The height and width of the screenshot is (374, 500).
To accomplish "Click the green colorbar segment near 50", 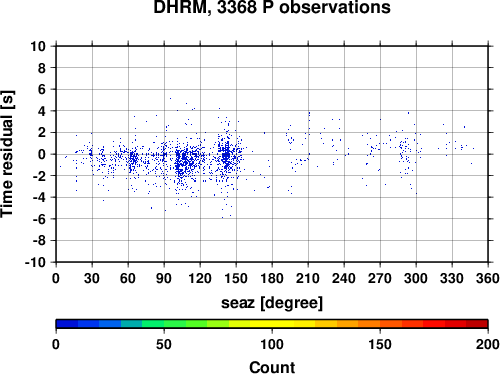I will [164, 324].
